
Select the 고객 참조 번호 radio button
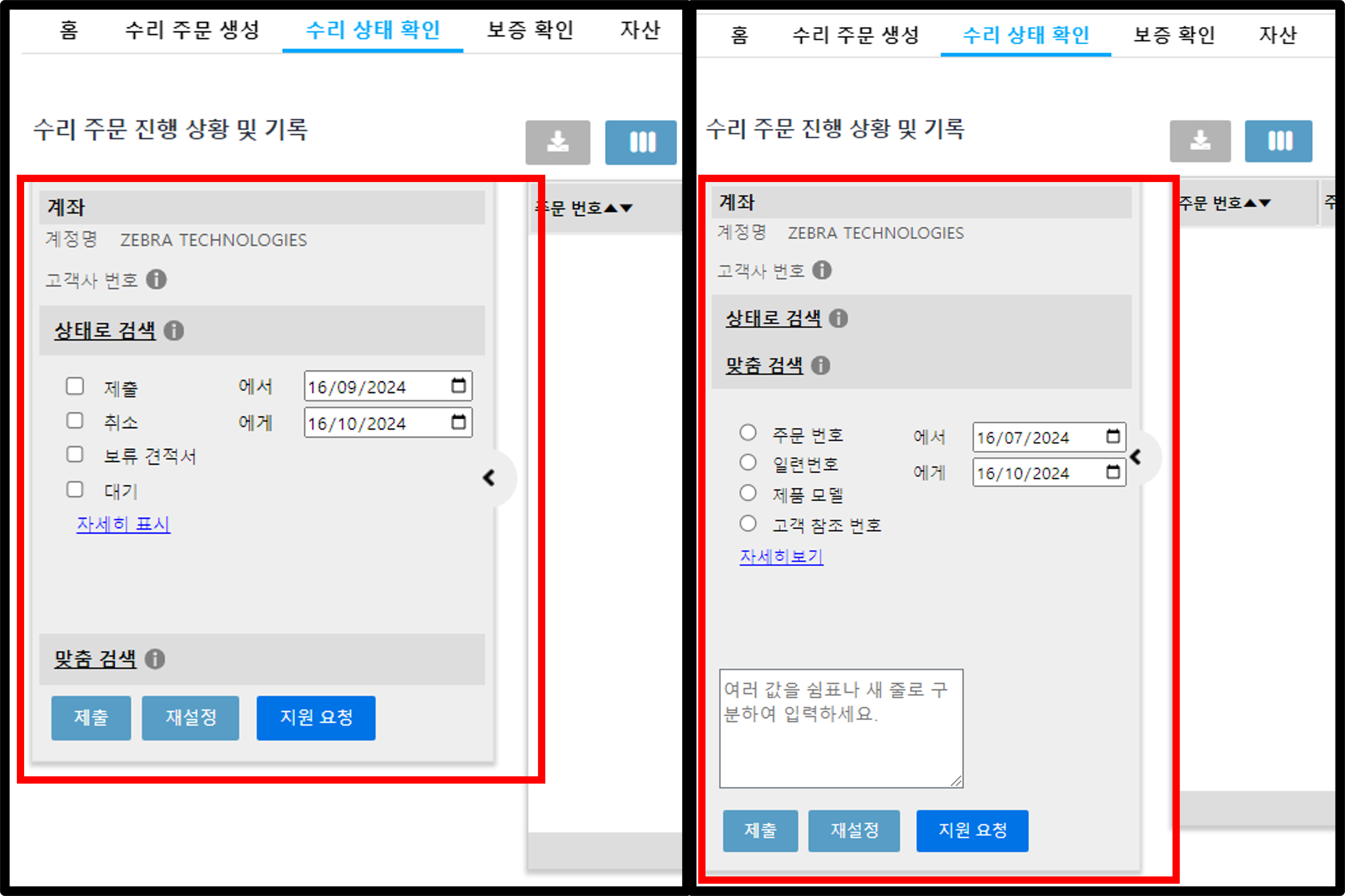pyautogui.click(x=748, y=523)
